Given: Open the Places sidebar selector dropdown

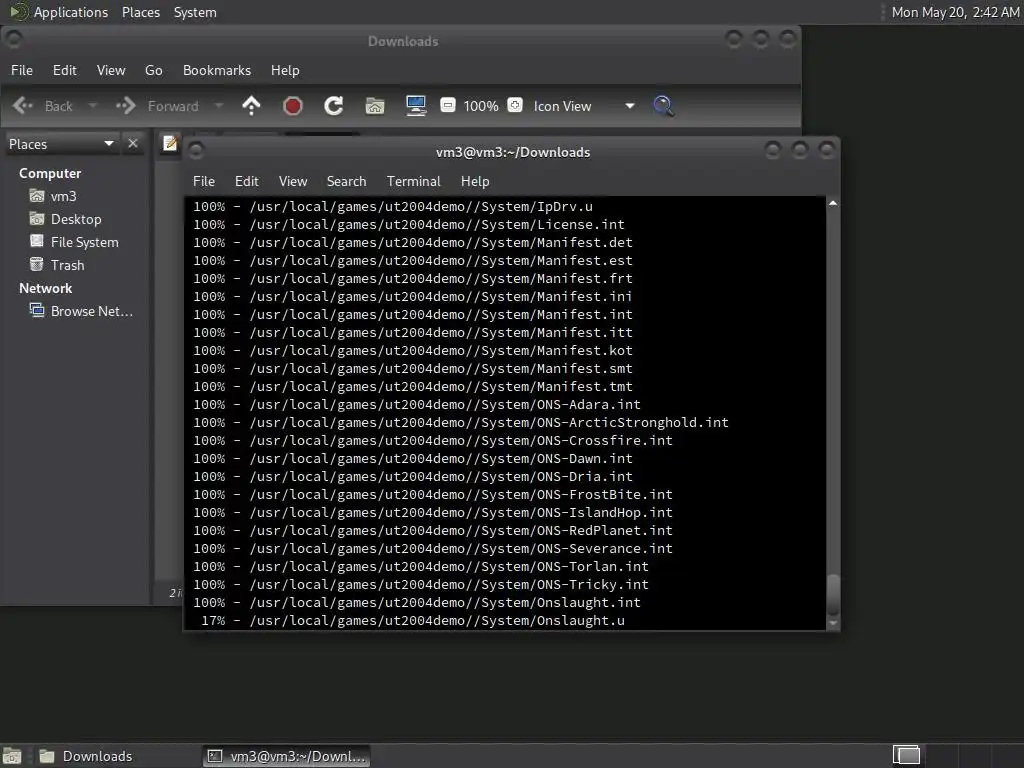Looking at the screenshot, I should click(x=61, y=144).
